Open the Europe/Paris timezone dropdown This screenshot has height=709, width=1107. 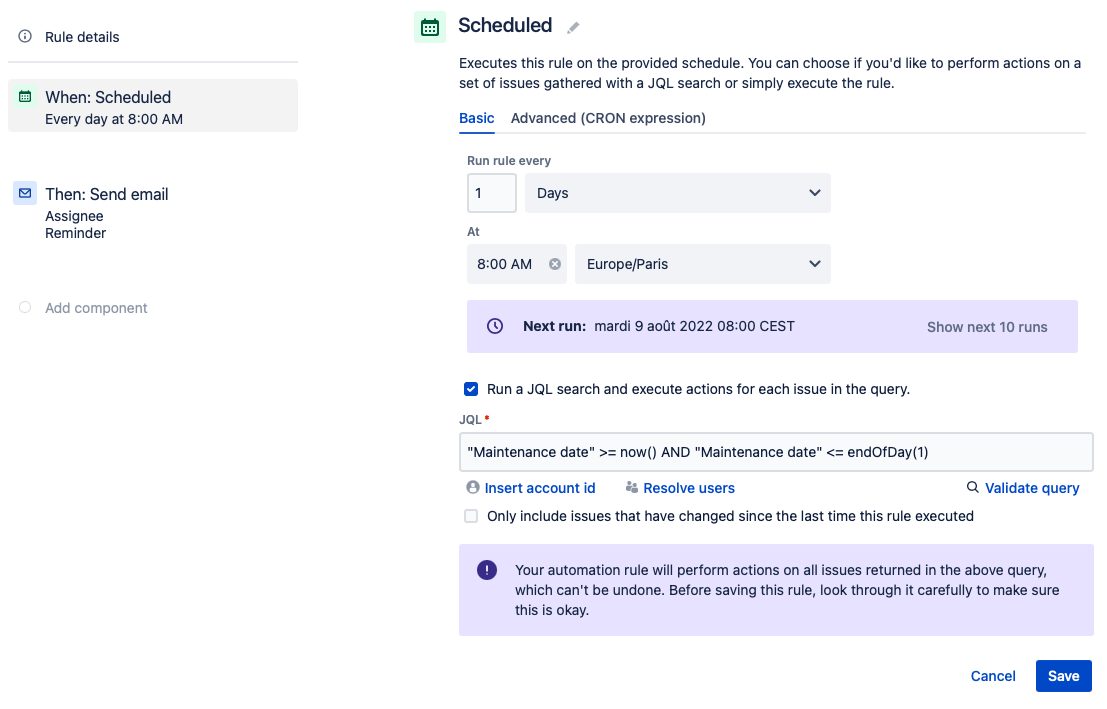click(702, 264)
